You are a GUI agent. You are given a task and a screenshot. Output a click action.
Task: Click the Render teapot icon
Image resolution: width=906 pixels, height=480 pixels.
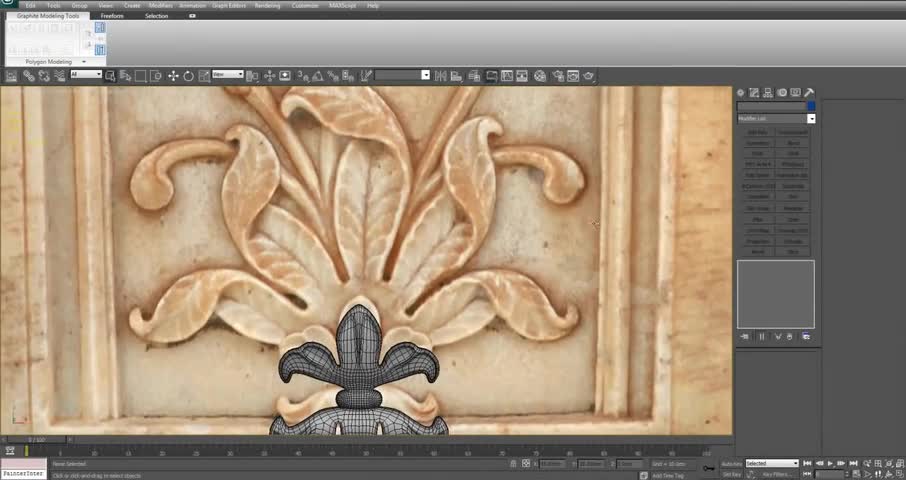pyautogui.click(x=588, y=76)
